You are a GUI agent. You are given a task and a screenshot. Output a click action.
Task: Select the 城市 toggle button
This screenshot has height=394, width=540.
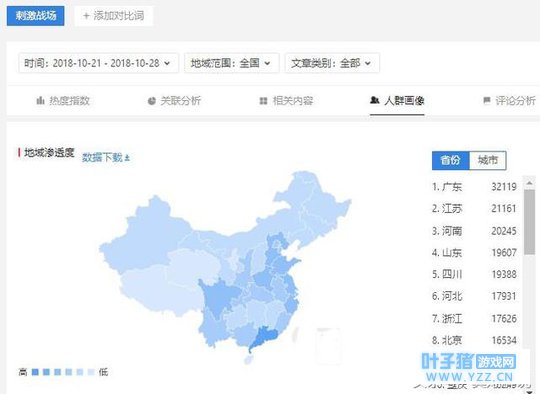488,160
